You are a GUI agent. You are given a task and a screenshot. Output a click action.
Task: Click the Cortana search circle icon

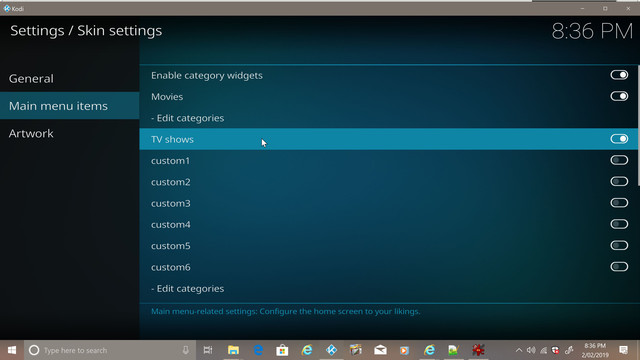[34, 350]
